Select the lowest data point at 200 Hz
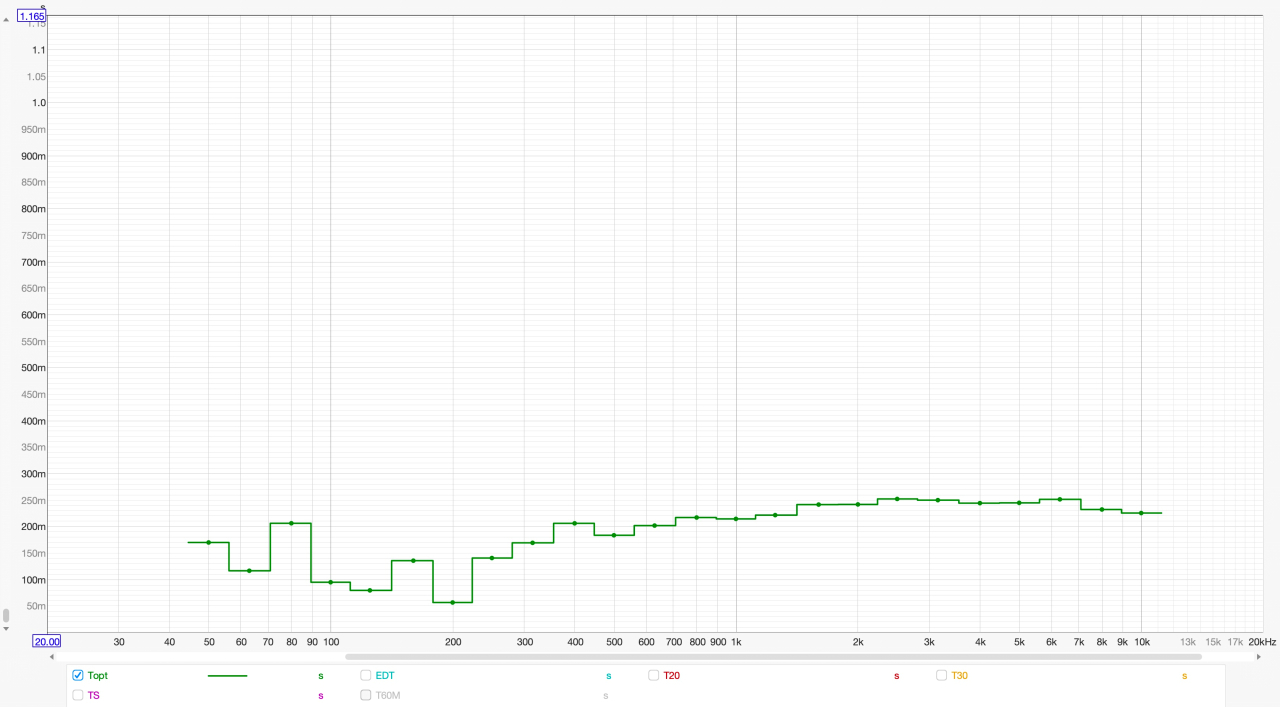Viewport: 1280px width, 707px height. point(452,602)
